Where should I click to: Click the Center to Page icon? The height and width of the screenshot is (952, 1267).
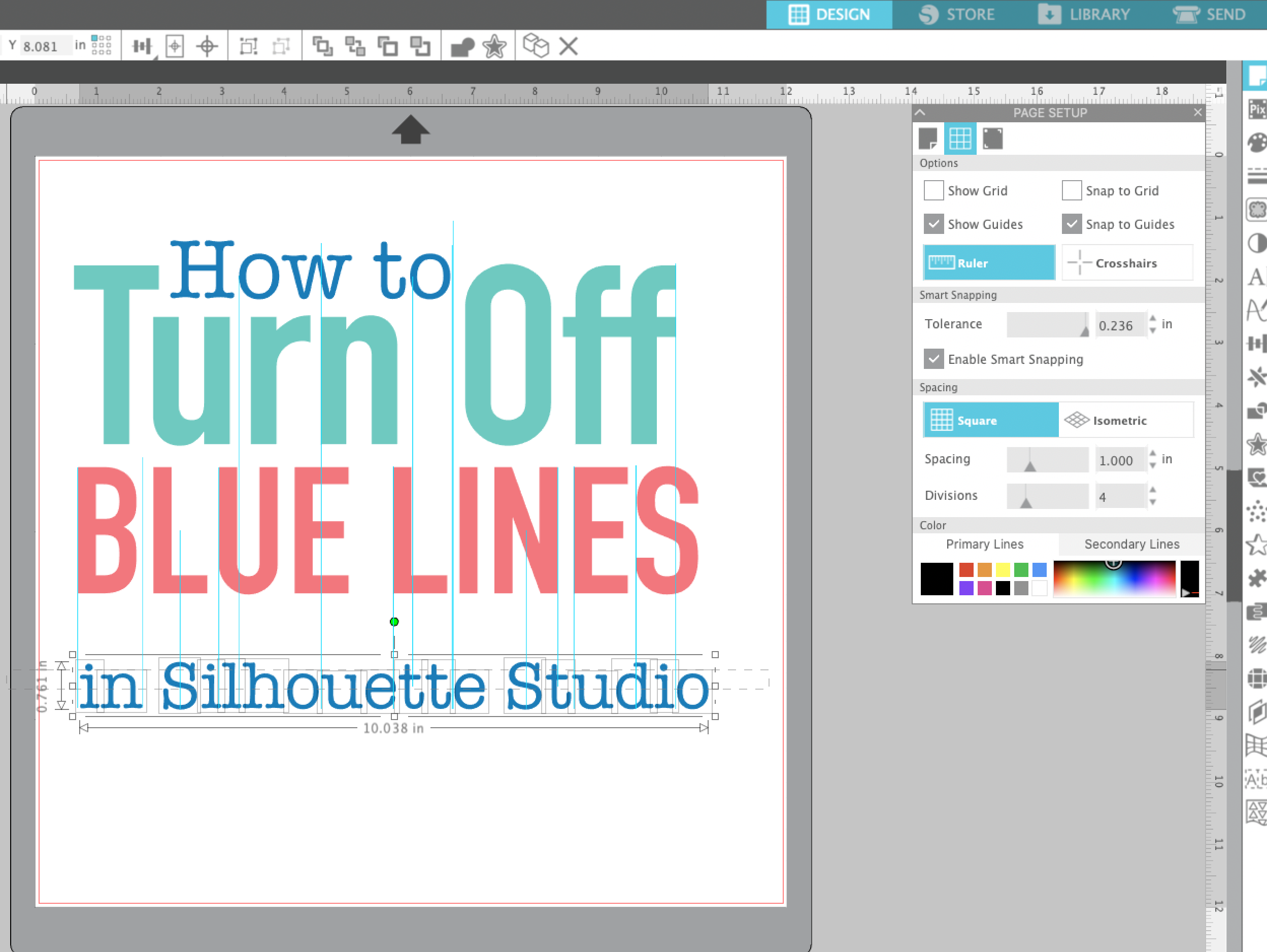(x=174, y=46)
